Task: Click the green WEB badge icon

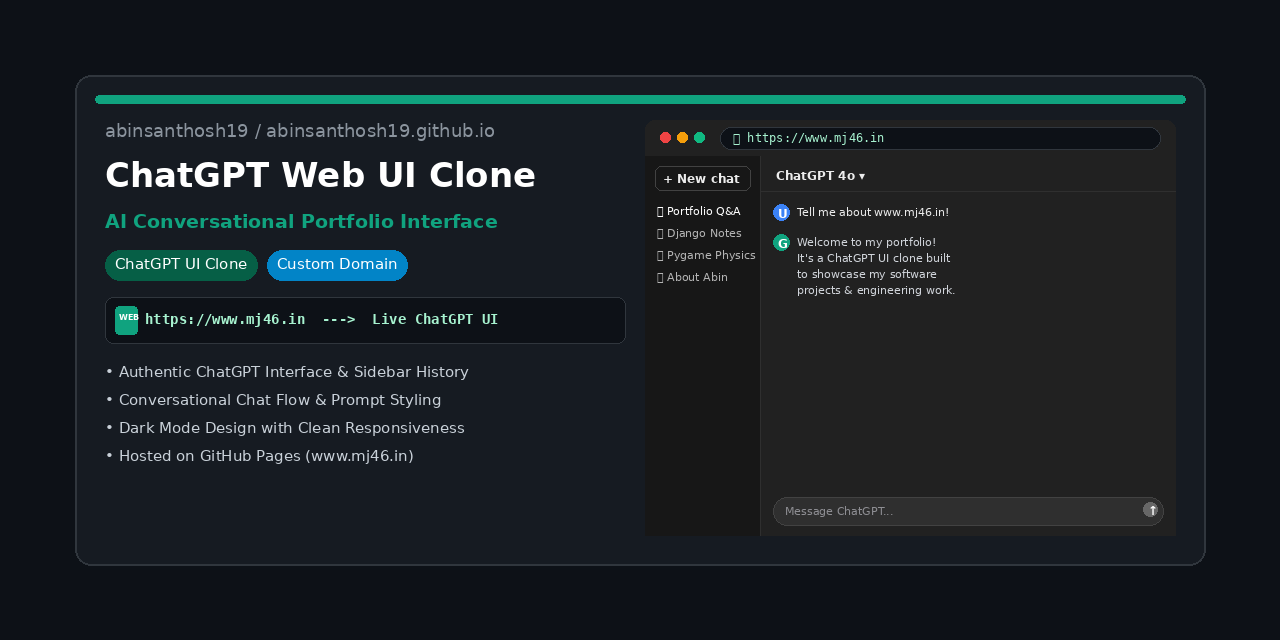Action: click(127, 320)
